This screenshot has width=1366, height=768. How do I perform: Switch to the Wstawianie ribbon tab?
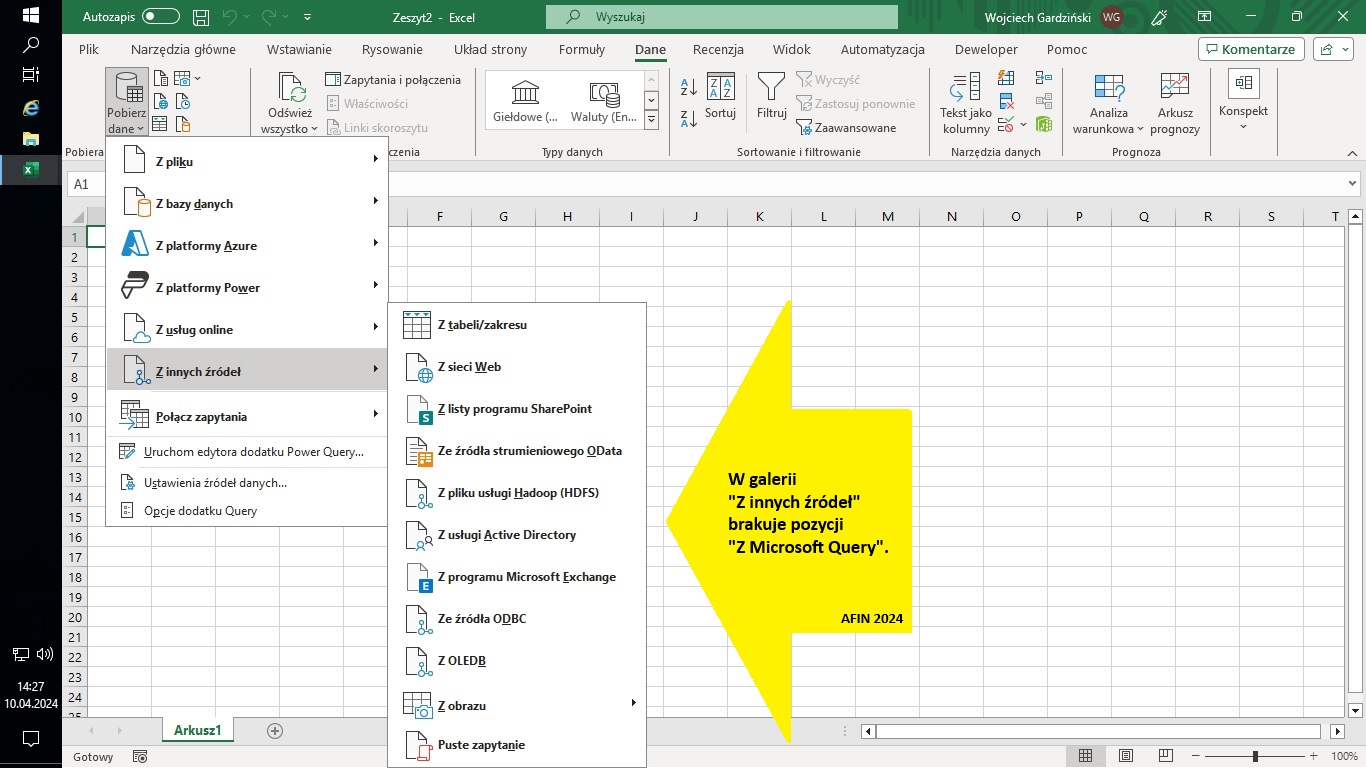coord(299,49)
